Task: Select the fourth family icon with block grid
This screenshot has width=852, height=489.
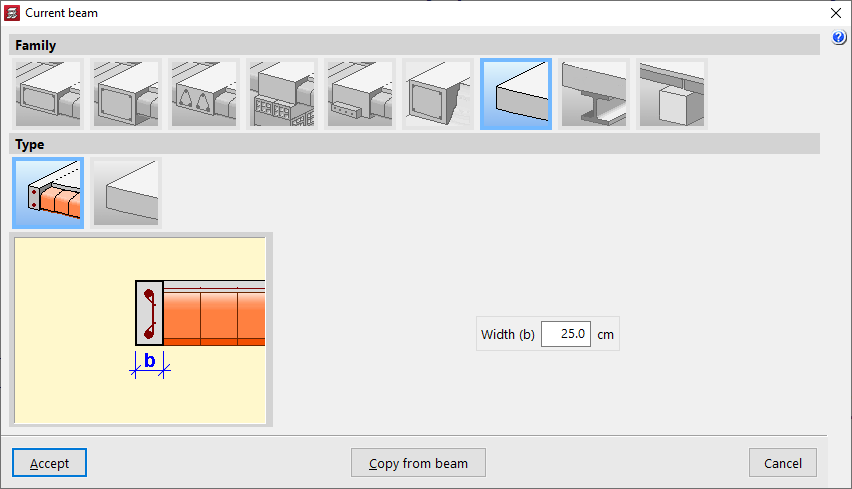Action: (281, 94)
